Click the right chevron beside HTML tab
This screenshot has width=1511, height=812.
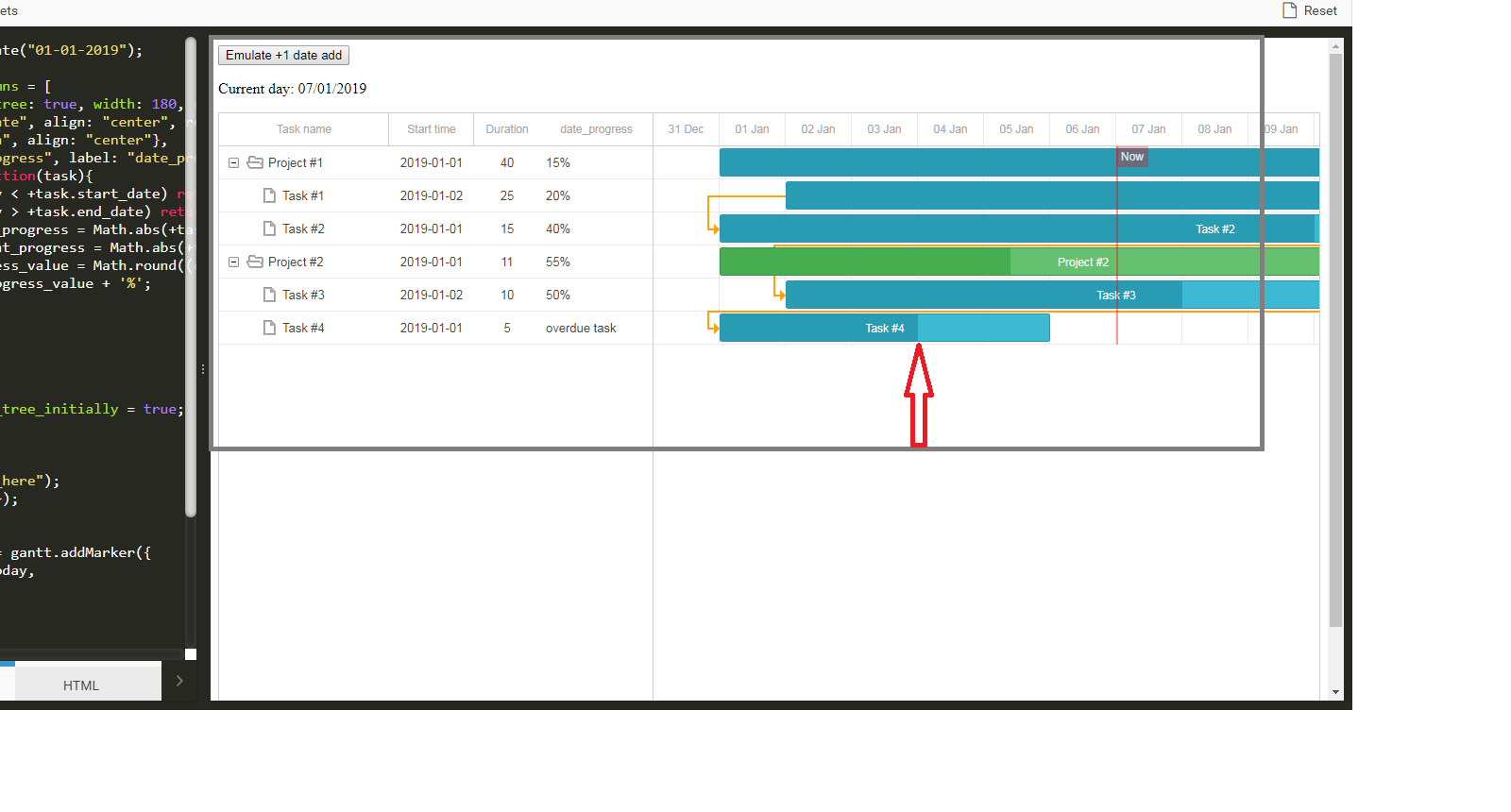(x=179, y=681)
